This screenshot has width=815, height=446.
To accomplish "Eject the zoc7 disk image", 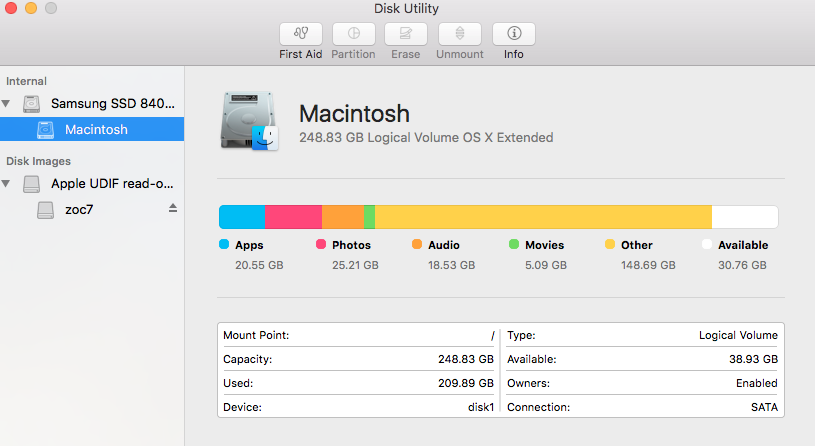I will point(173,208).
